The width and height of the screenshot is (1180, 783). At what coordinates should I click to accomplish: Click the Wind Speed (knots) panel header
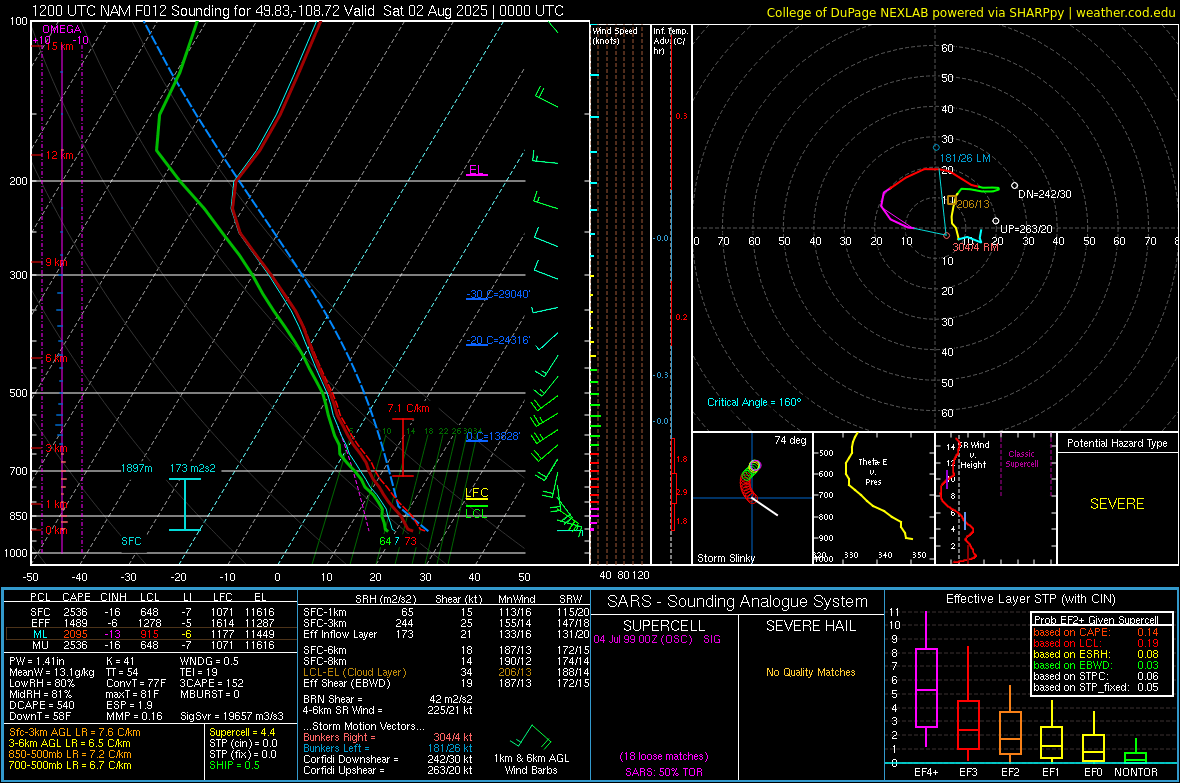(615, 35)
